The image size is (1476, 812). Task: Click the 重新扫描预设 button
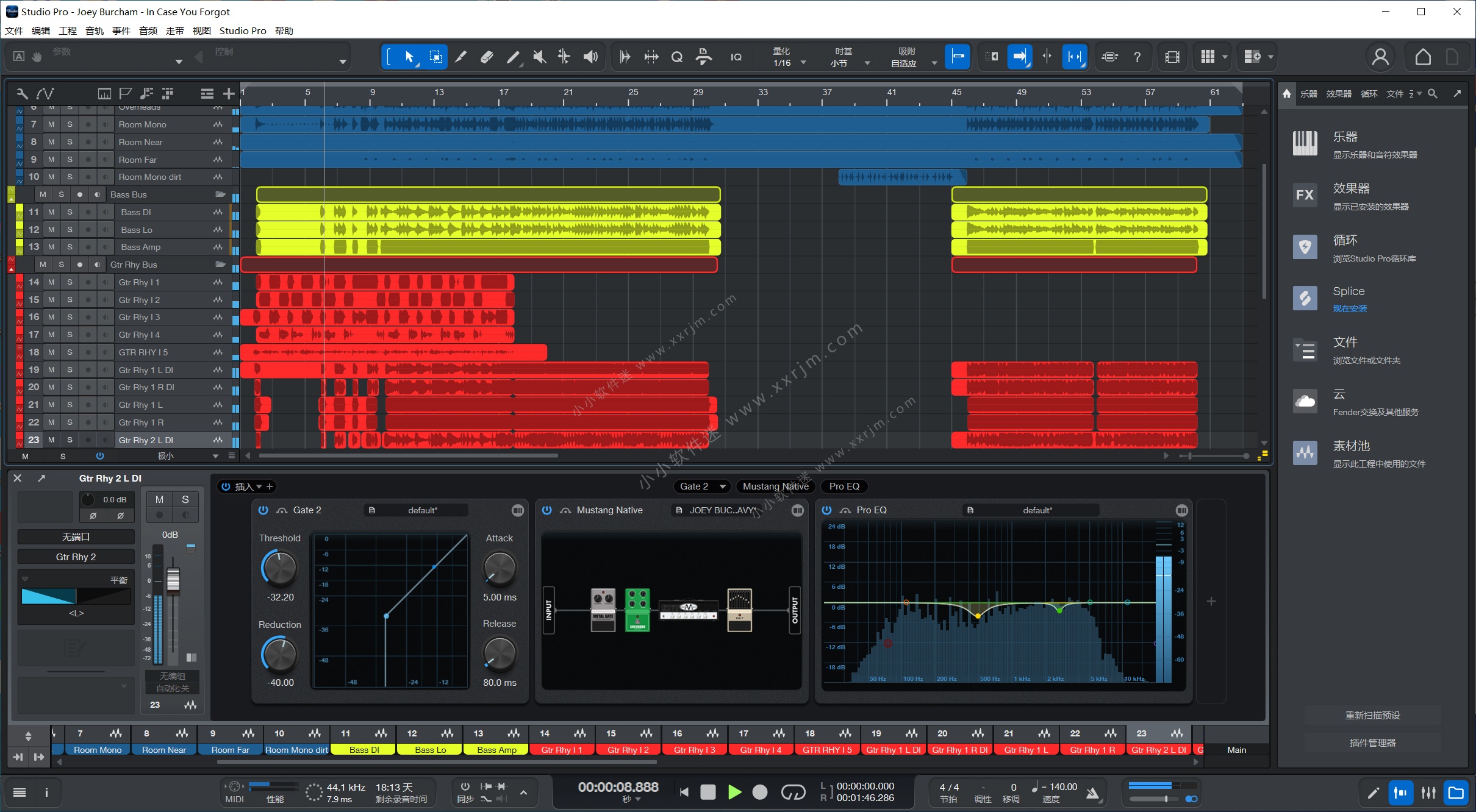click(x=1372, y=714)
